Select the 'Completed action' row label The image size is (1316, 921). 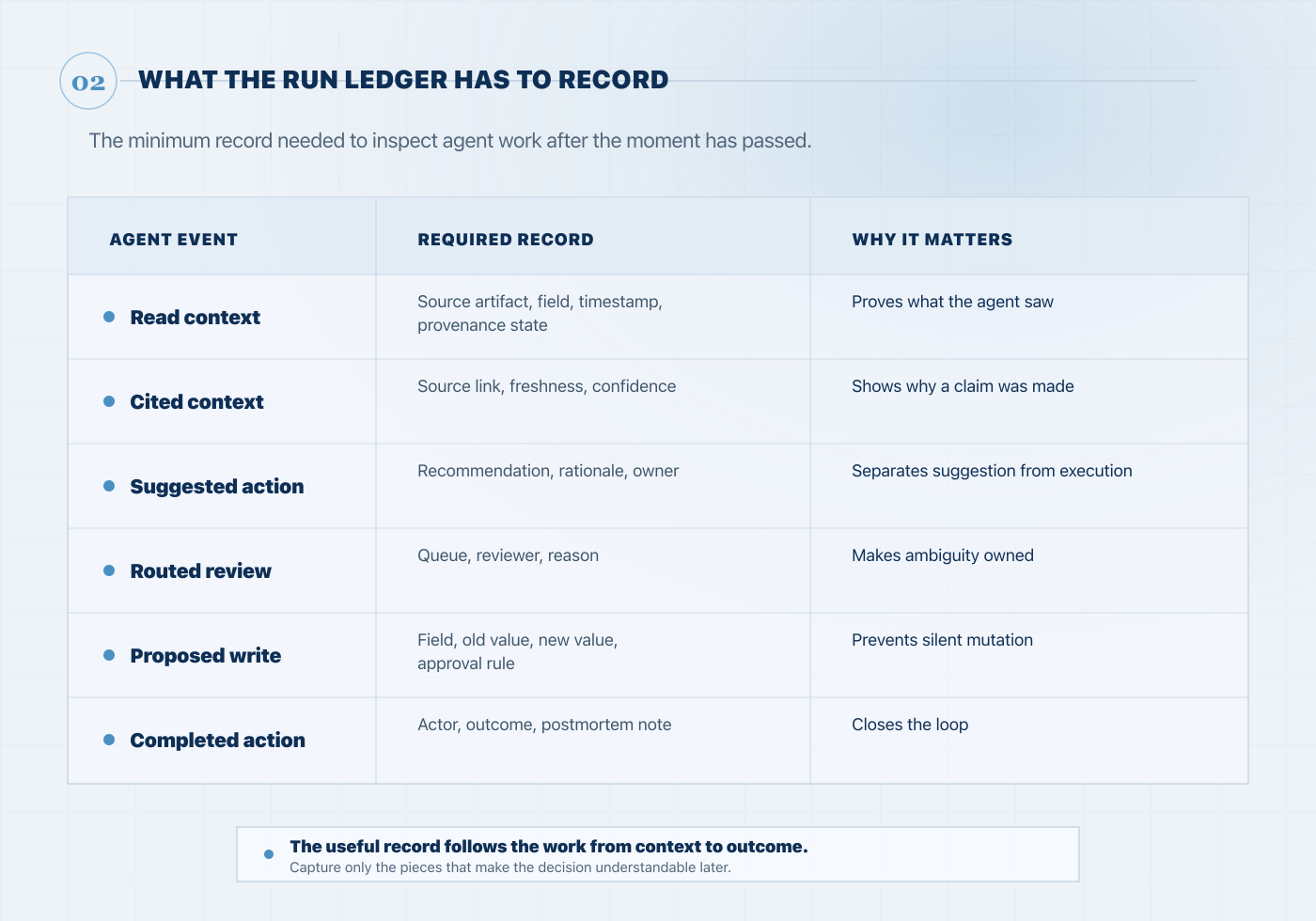click(x=218, y=741)
